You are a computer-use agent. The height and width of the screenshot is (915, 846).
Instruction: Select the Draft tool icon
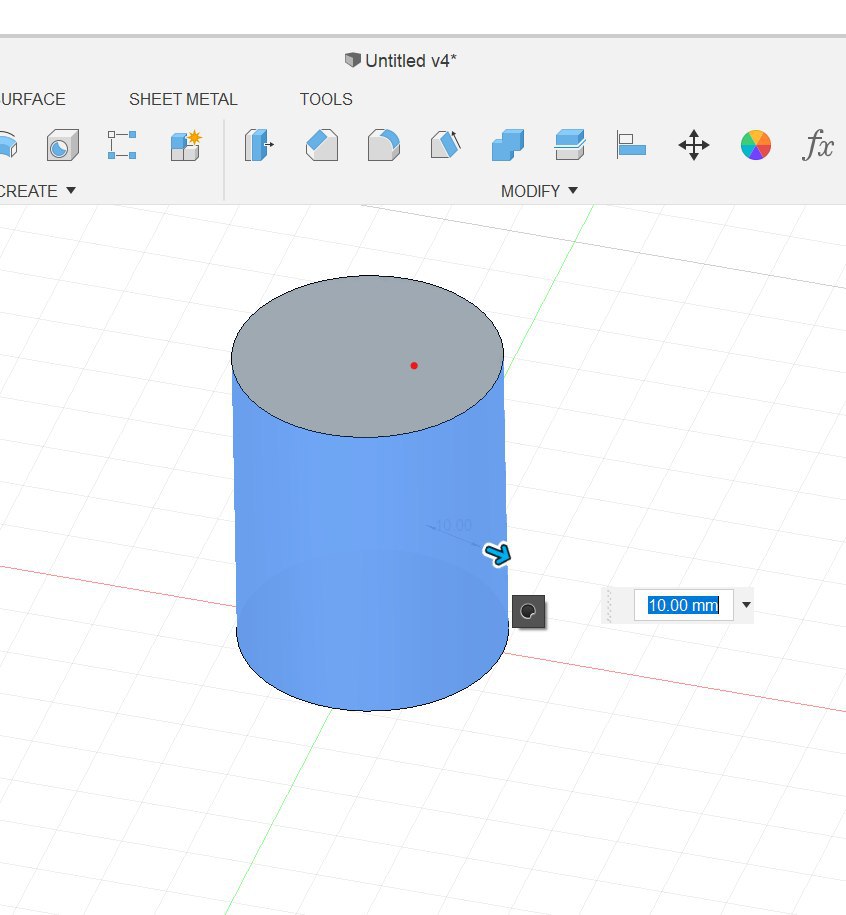(446, 145)
